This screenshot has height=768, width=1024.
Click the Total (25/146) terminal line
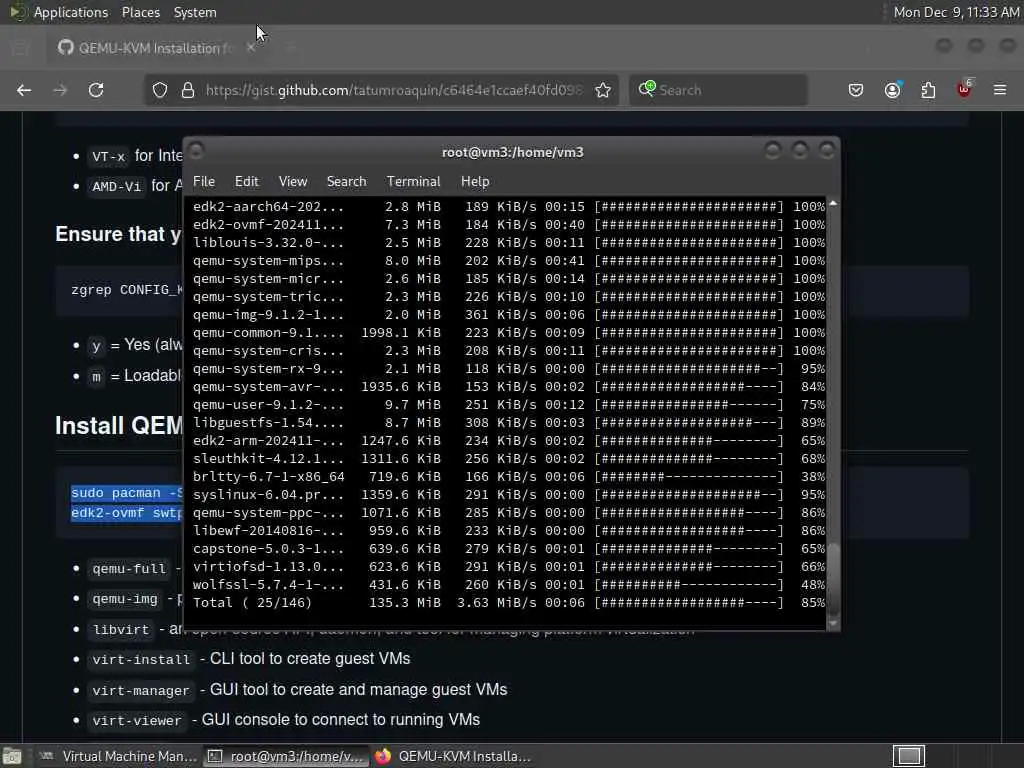[508, 603]
